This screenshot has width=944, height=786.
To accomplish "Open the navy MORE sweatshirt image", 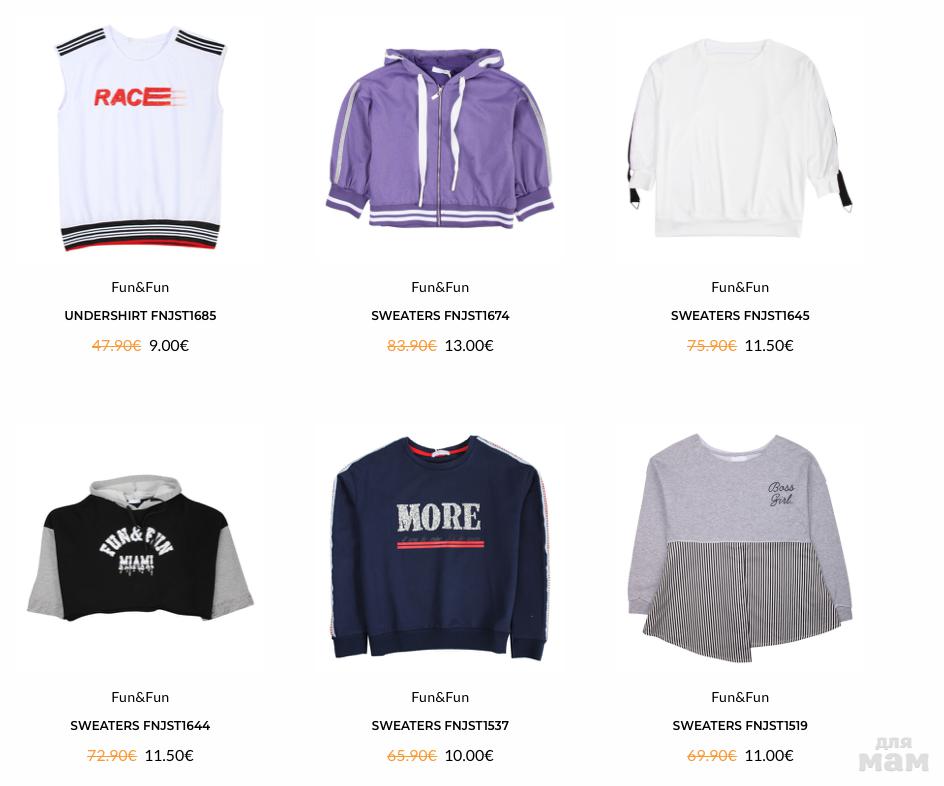I will 440,548.
